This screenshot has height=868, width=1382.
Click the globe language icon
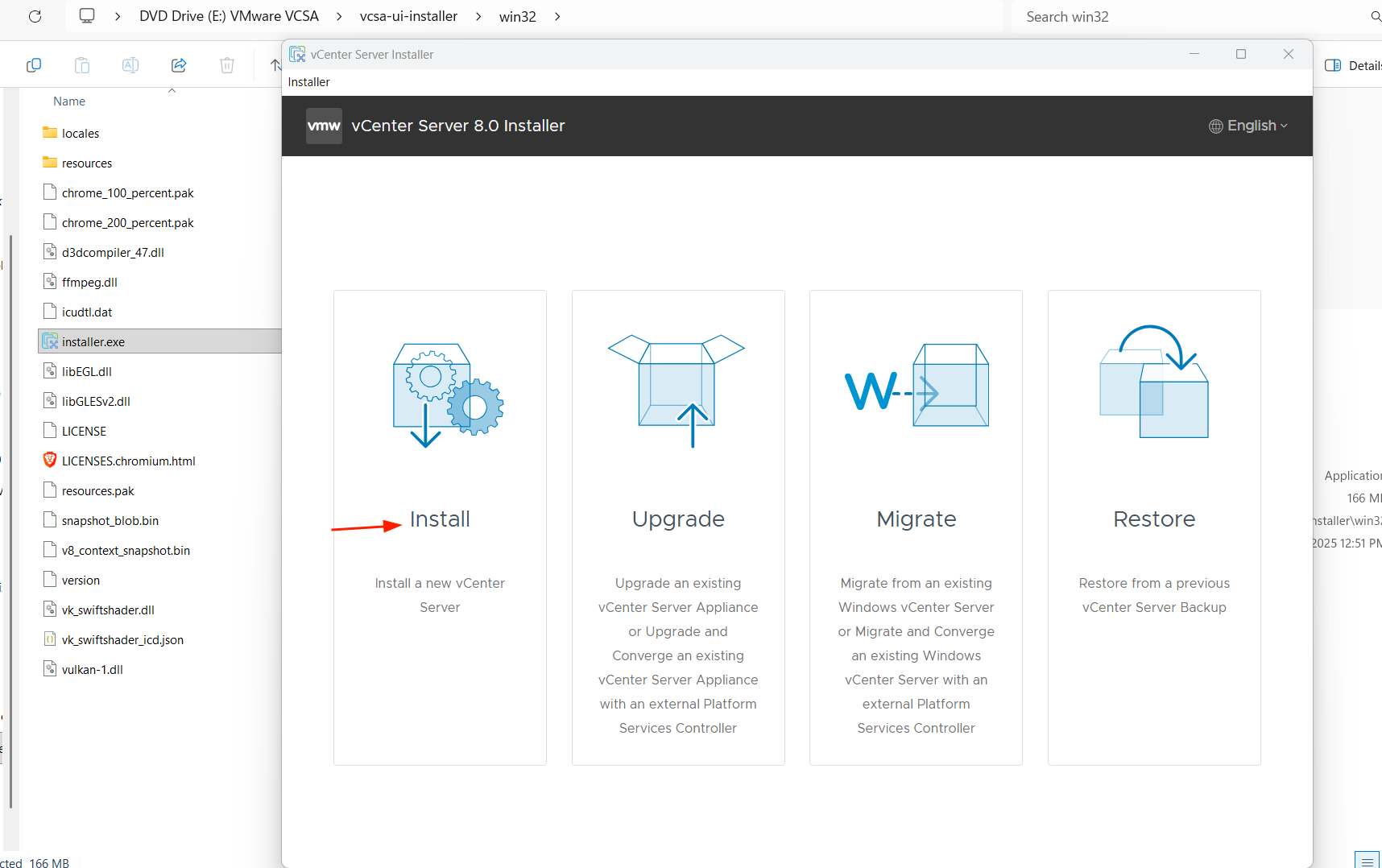(1216, 126)
